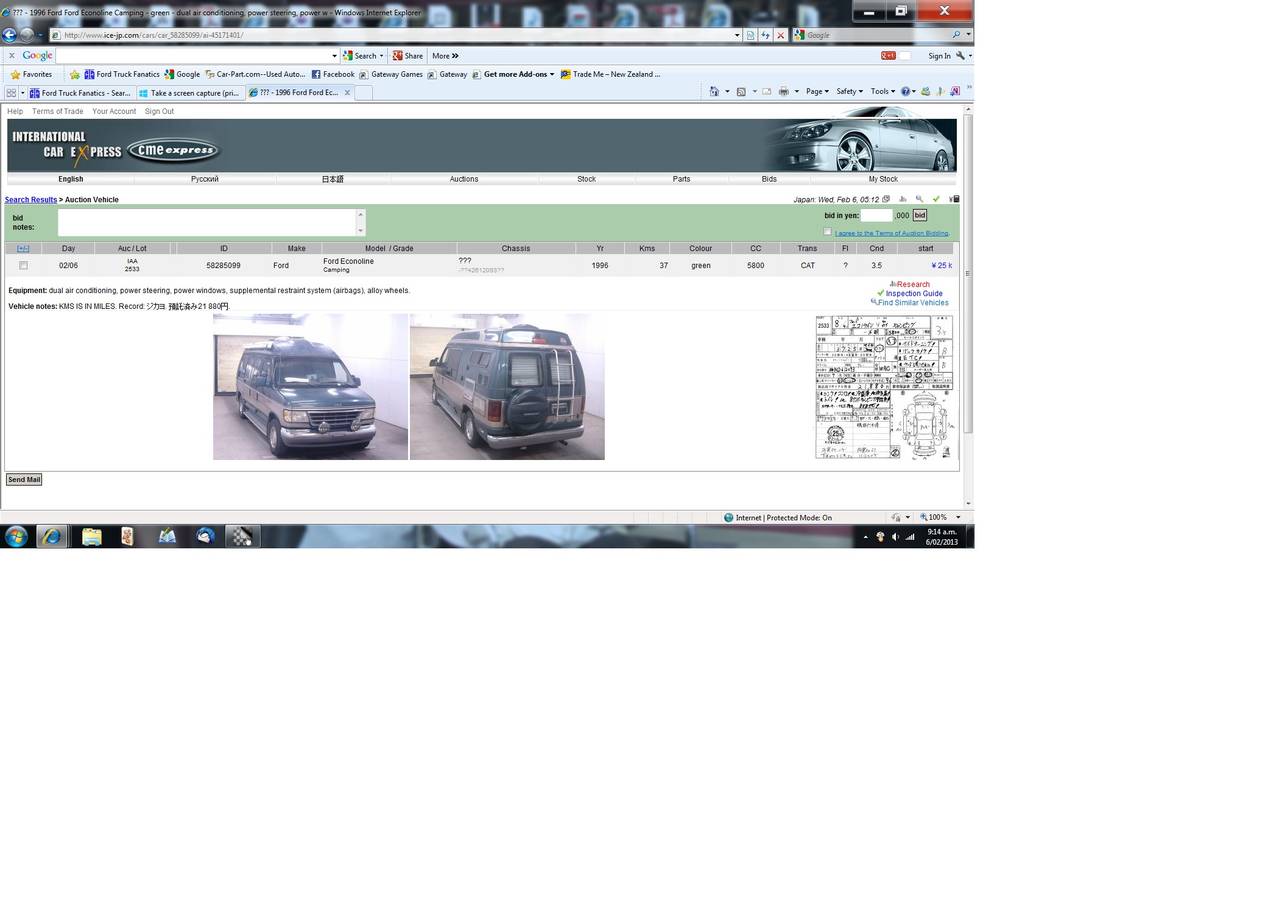Open the My Stock menu item
This screenshot has width=1279, height=906.
click(883, 179)
